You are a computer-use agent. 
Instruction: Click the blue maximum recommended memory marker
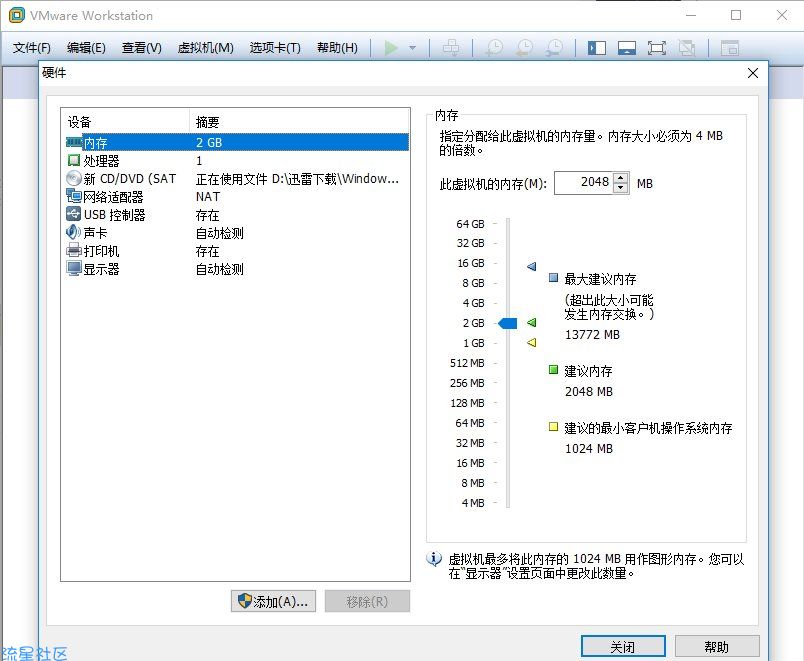pos(532,266)
